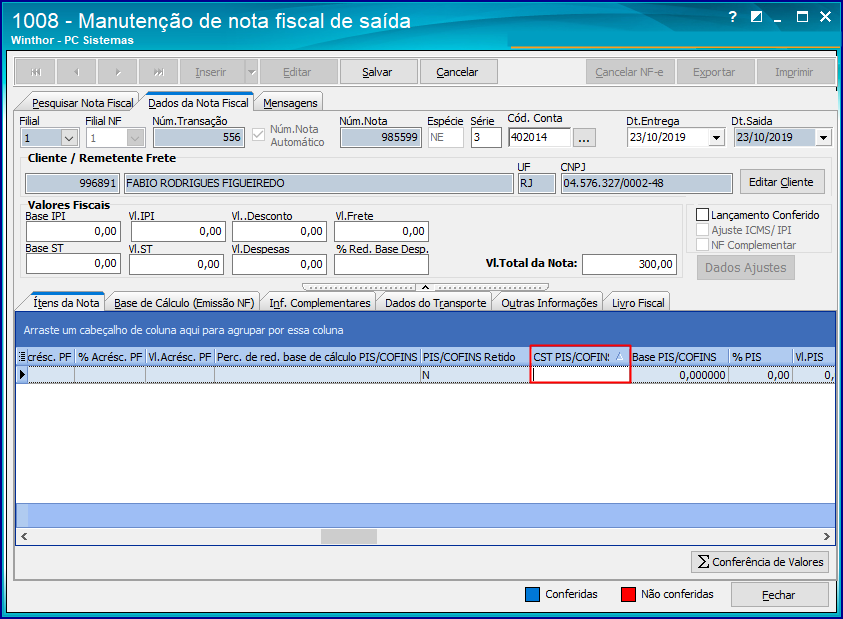Collapse the header panel splitter arrow

(425, 287)
